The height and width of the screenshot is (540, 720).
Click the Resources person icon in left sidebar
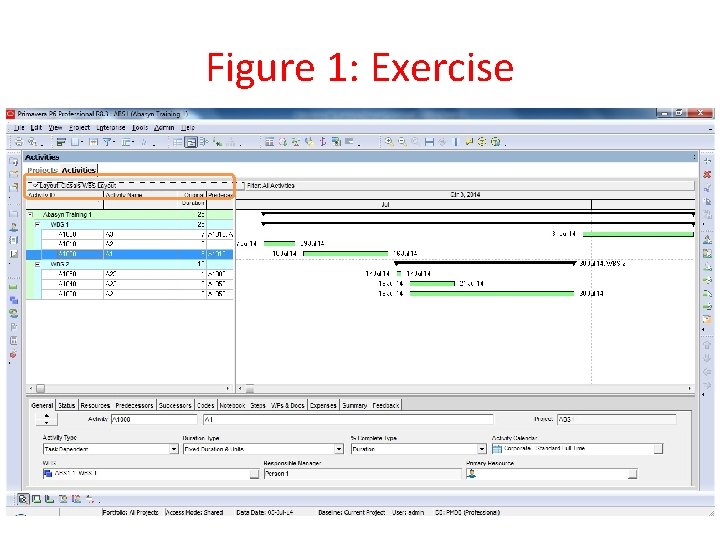tap(13, 227)
